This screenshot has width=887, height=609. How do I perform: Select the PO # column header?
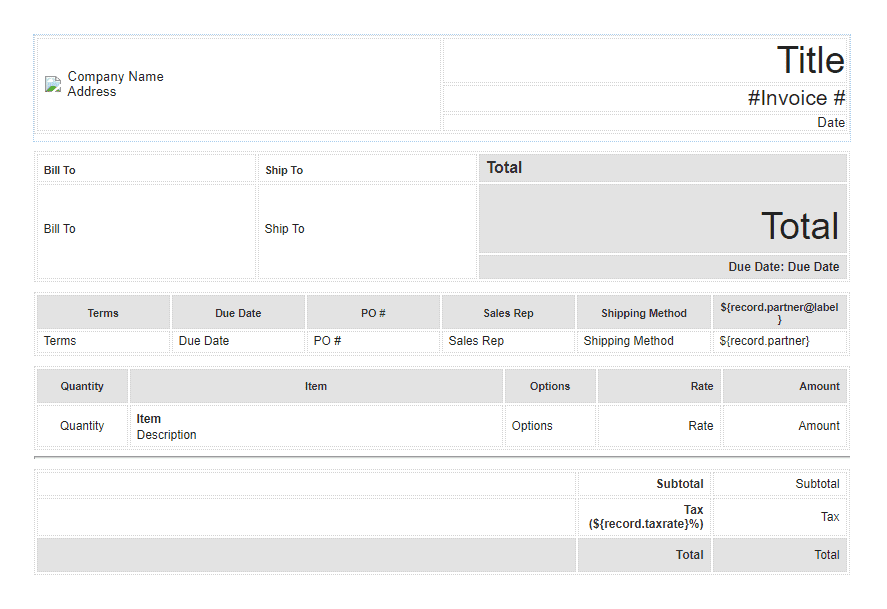(x=373, y=313)
